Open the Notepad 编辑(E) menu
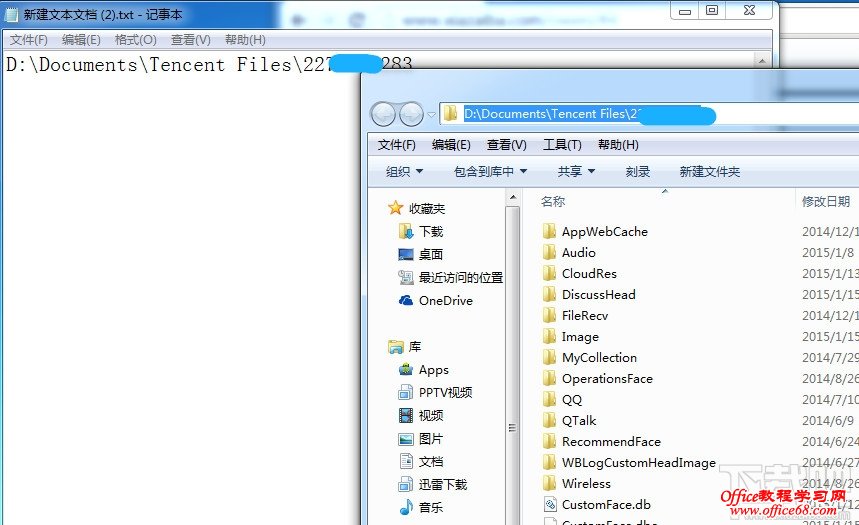The image size is (859, 525). click(81, 40)
